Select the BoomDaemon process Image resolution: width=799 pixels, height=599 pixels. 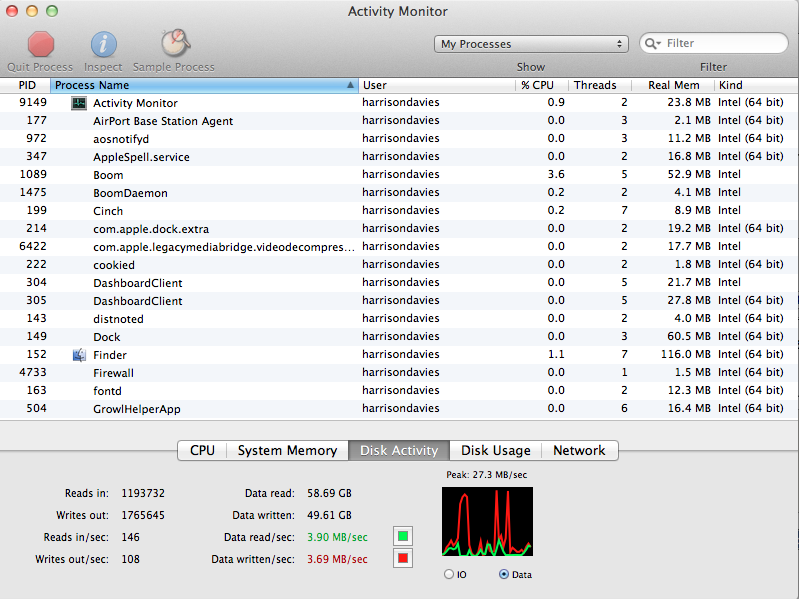(x=400, y=193)
